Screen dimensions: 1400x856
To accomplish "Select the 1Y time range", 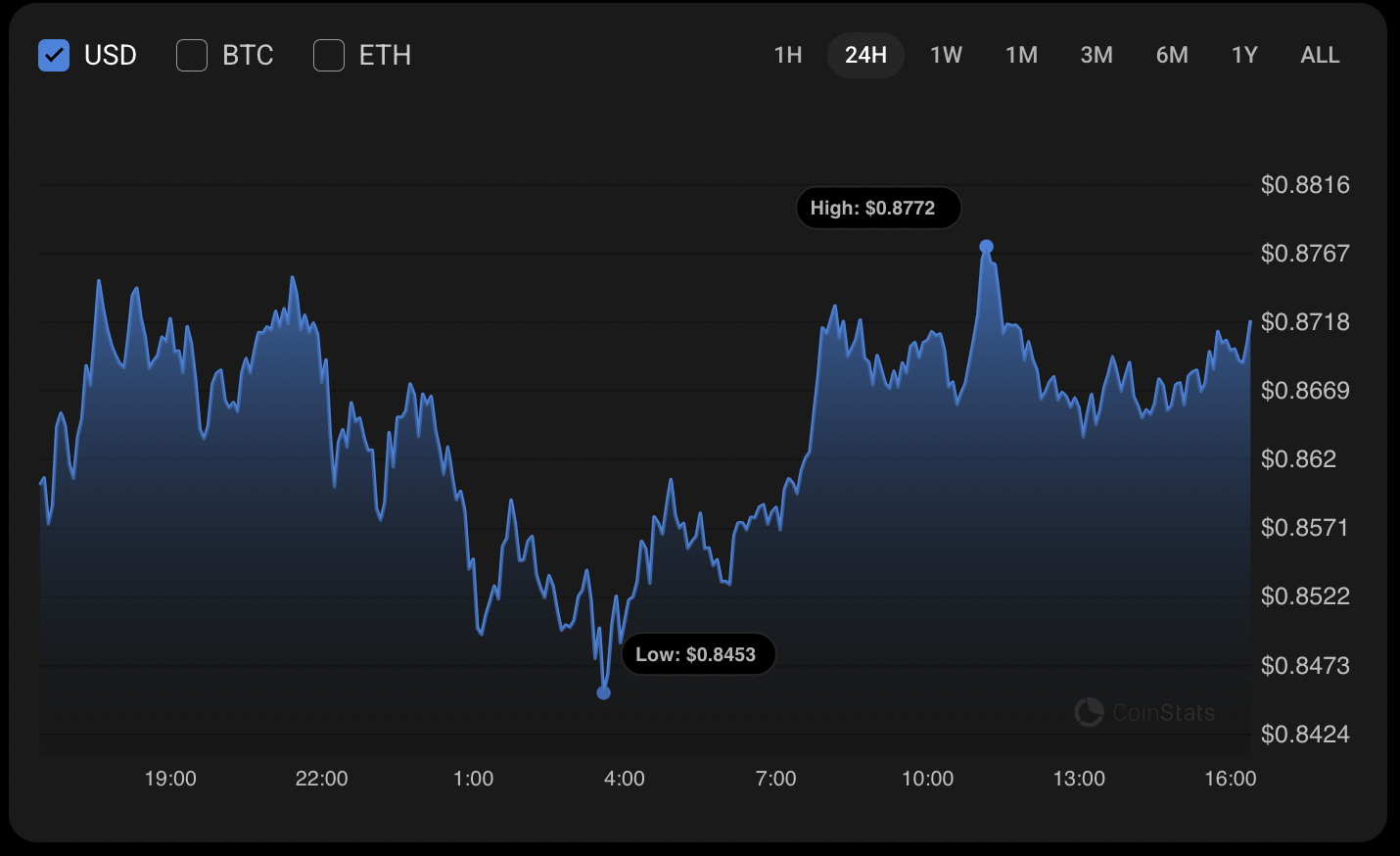I will [x=1244, y=55].
